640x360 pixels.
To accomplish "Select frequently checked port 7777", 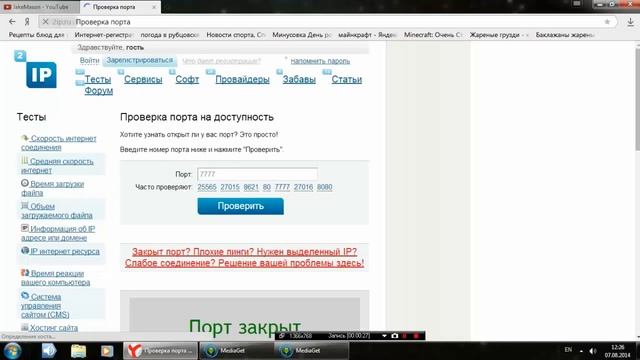I will click(x=282, y=187).
